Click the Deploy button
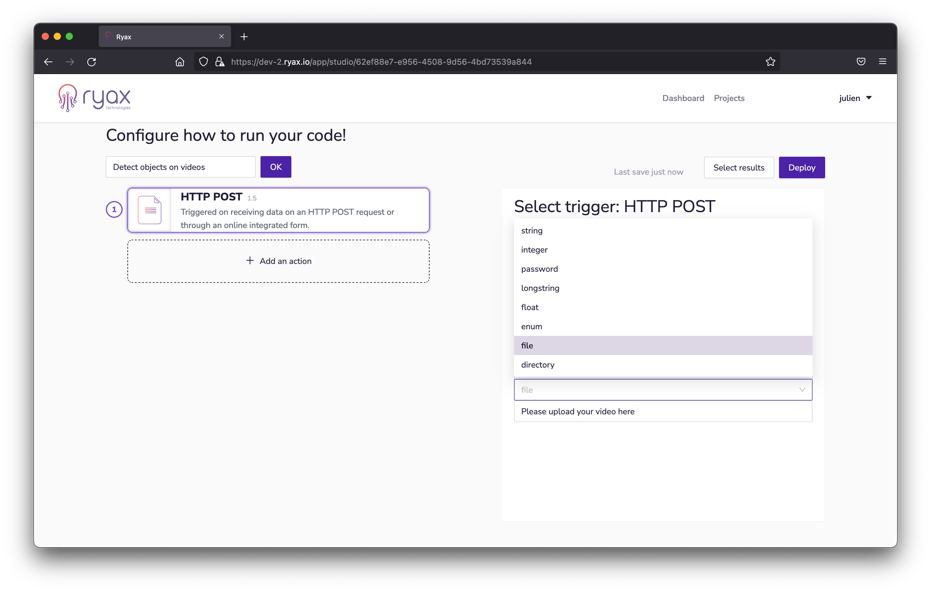This screenshot has height=592, width=931. tap(801, 168)
